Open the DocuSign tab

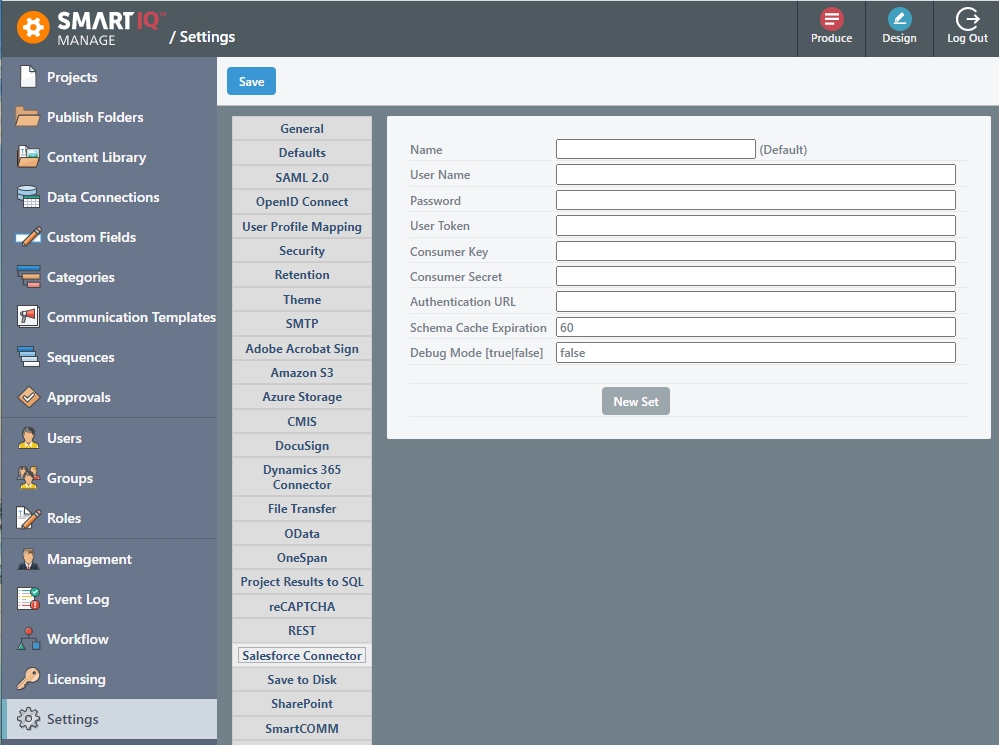tap(302, 445)
